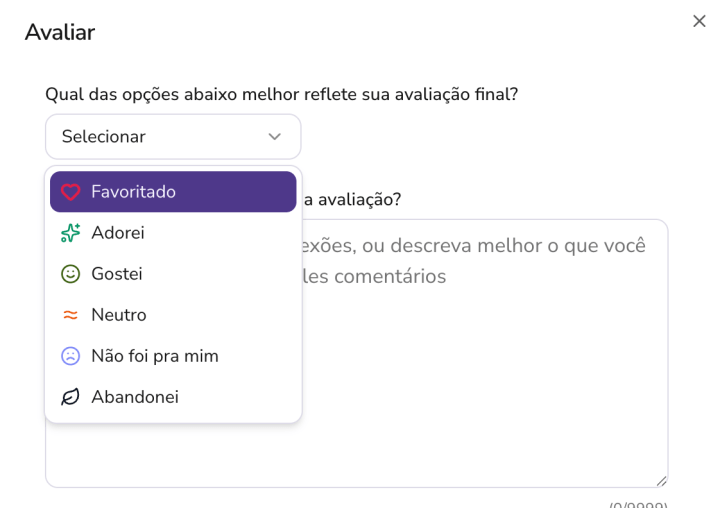This screenshot has height=508, width=720.
Task: Pick the Gostei rating option
Action: click(x=117, y=274)
